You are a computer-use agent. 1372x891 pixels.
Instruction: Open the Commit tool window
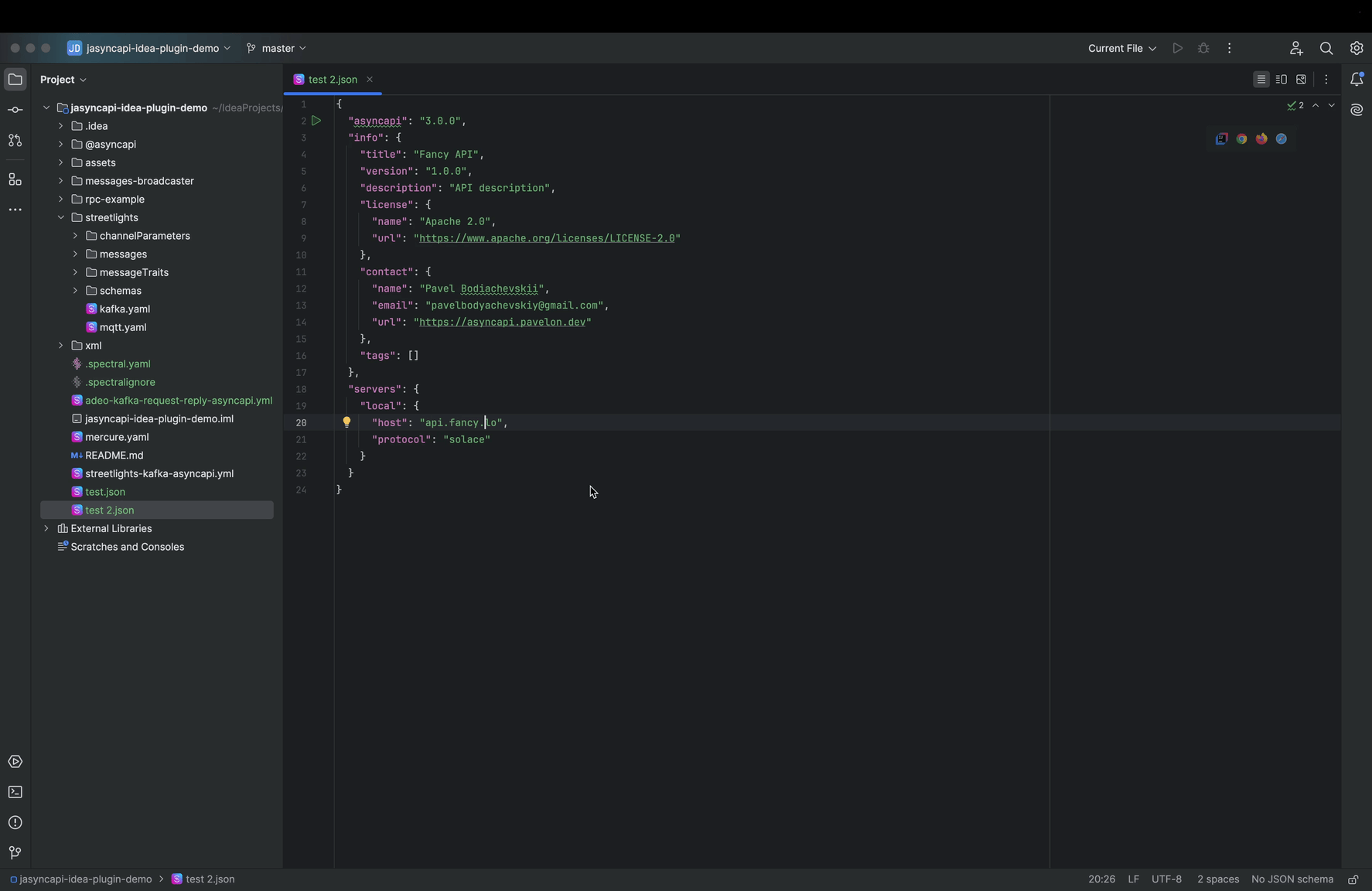15,110
